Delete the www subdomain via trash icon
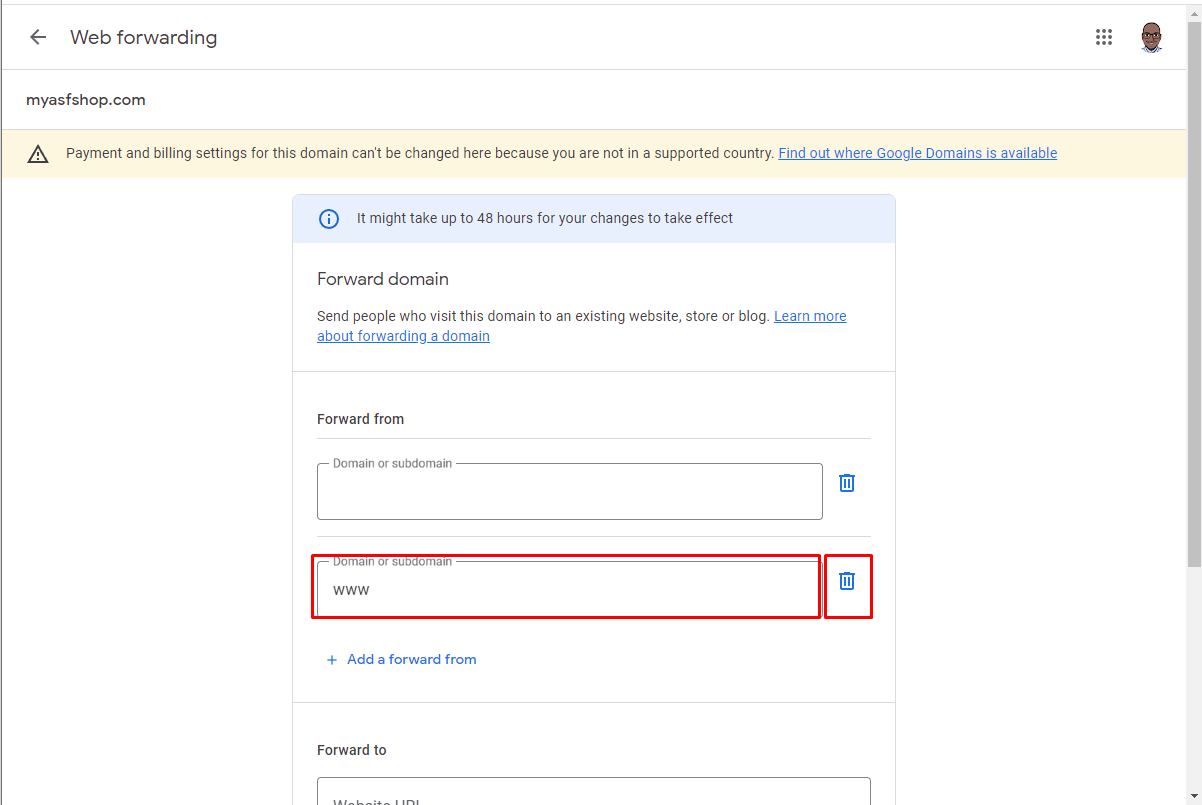The image size is (1202, 805). tap(847, 581)
